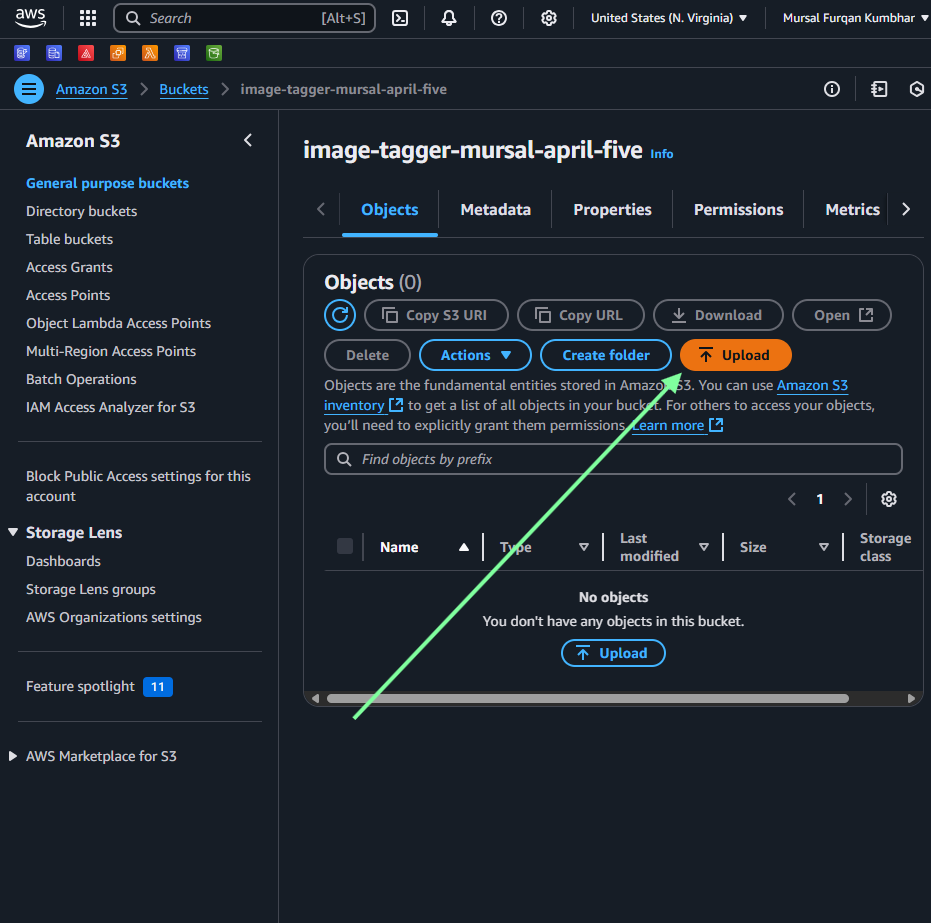Focus the Find objects by prefix field

(613, 459)
